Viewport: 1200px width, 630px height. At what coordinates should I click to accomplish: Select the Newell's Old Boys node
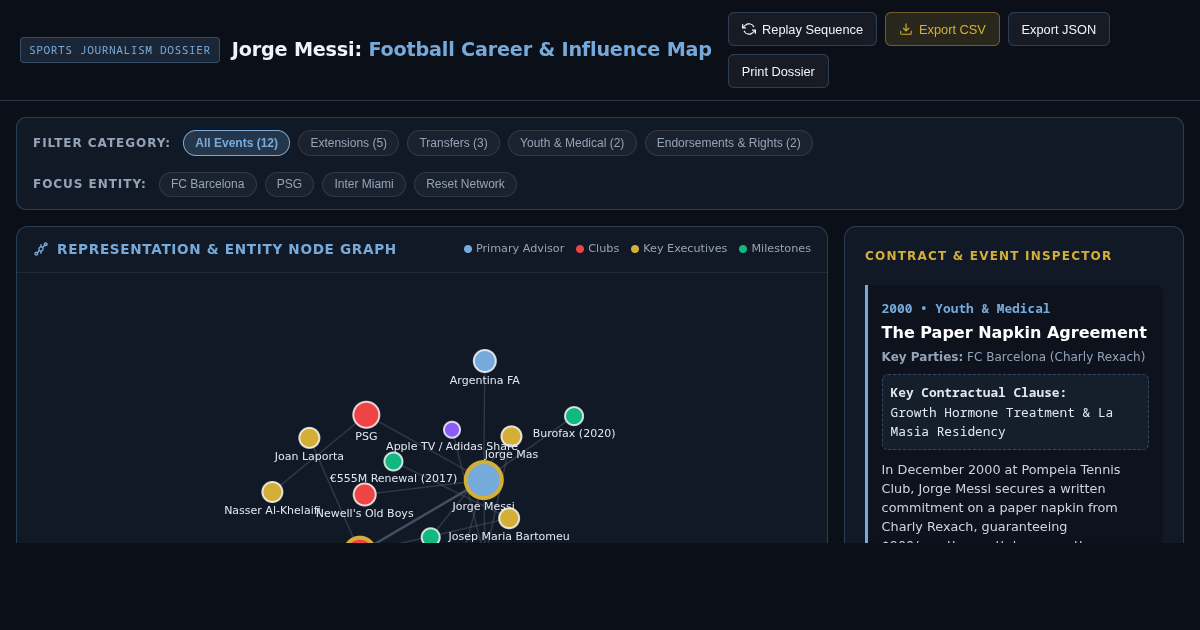pos(365,495)
